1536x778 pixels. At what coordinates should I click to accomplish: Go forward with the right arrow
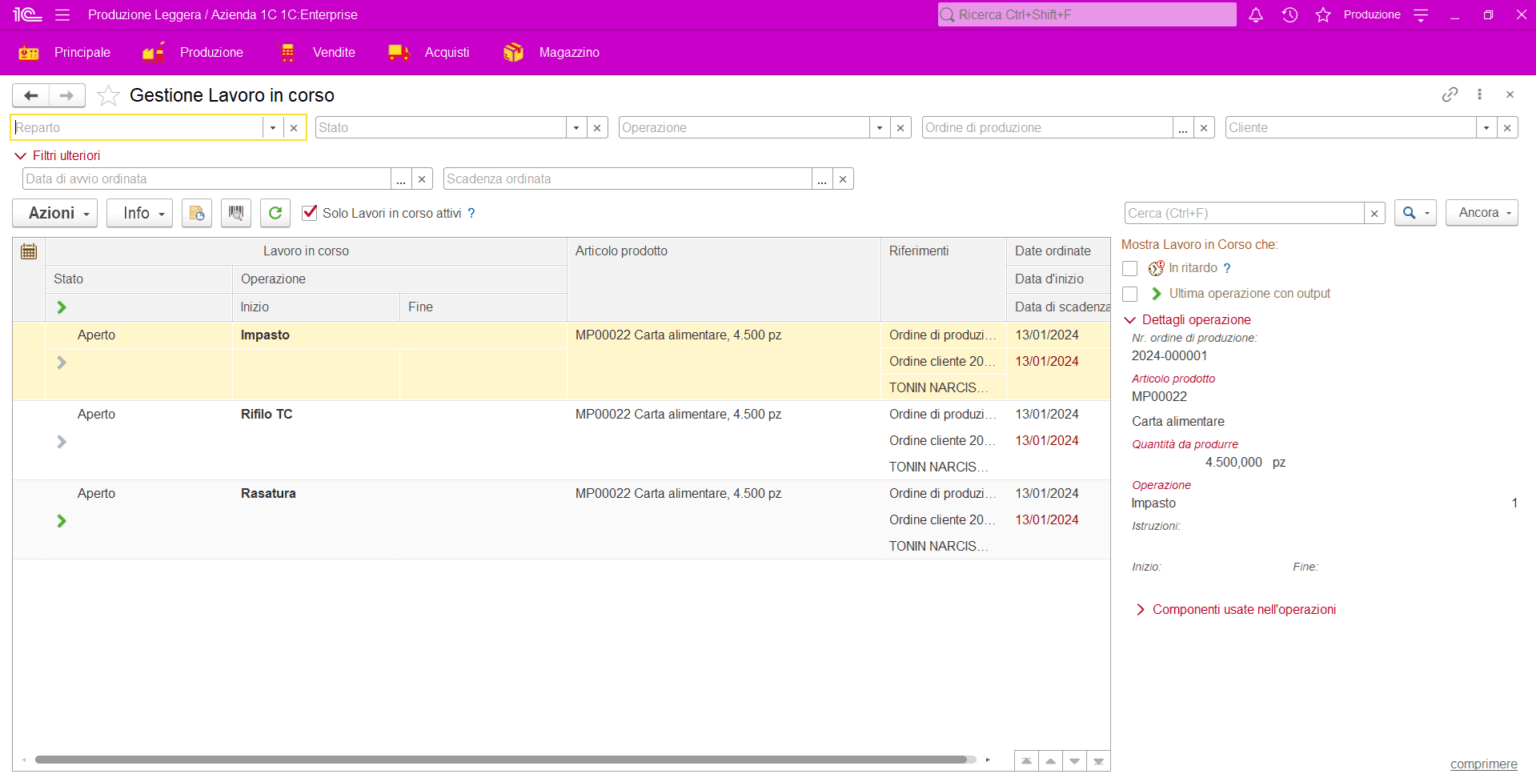pyautogui.click(x=67, y=95)
